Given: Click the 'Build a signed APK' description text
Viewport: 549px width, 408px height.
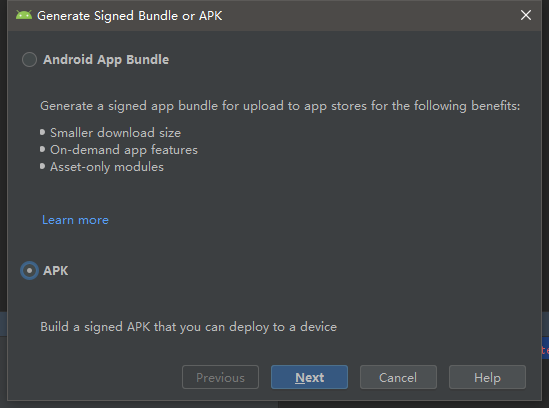Looking at the screenshot, I should 188,327.
